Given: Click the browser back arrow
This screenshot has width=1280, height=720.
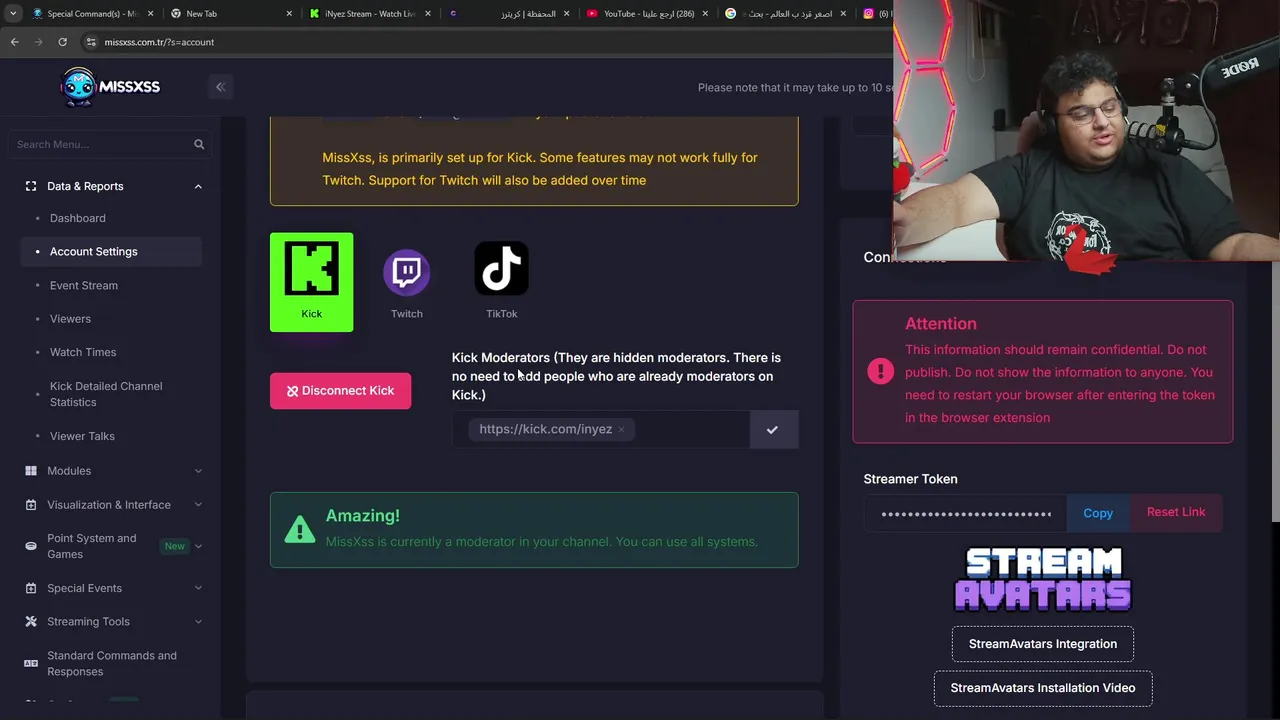Looking at the screenshot, I should pos(14,42).
